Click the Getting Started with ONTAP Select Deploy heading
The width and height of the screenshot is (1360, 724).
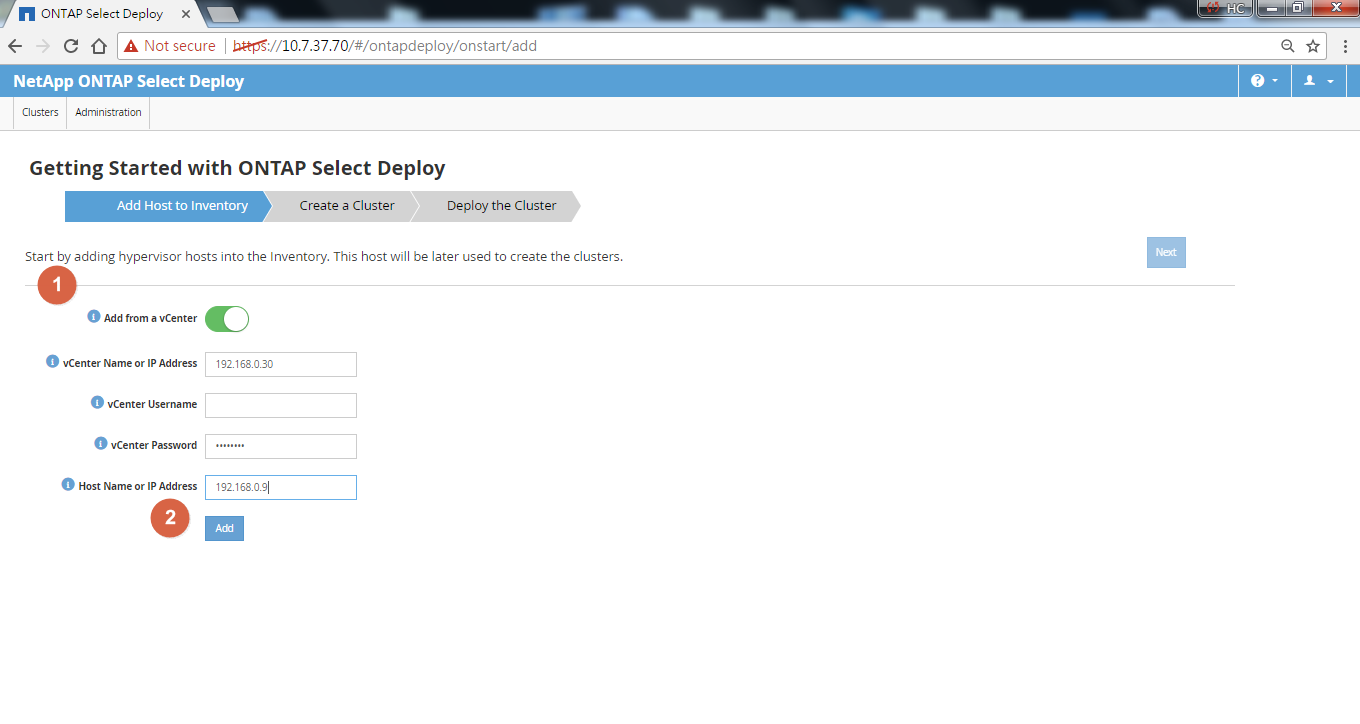[x=237, y=168]
